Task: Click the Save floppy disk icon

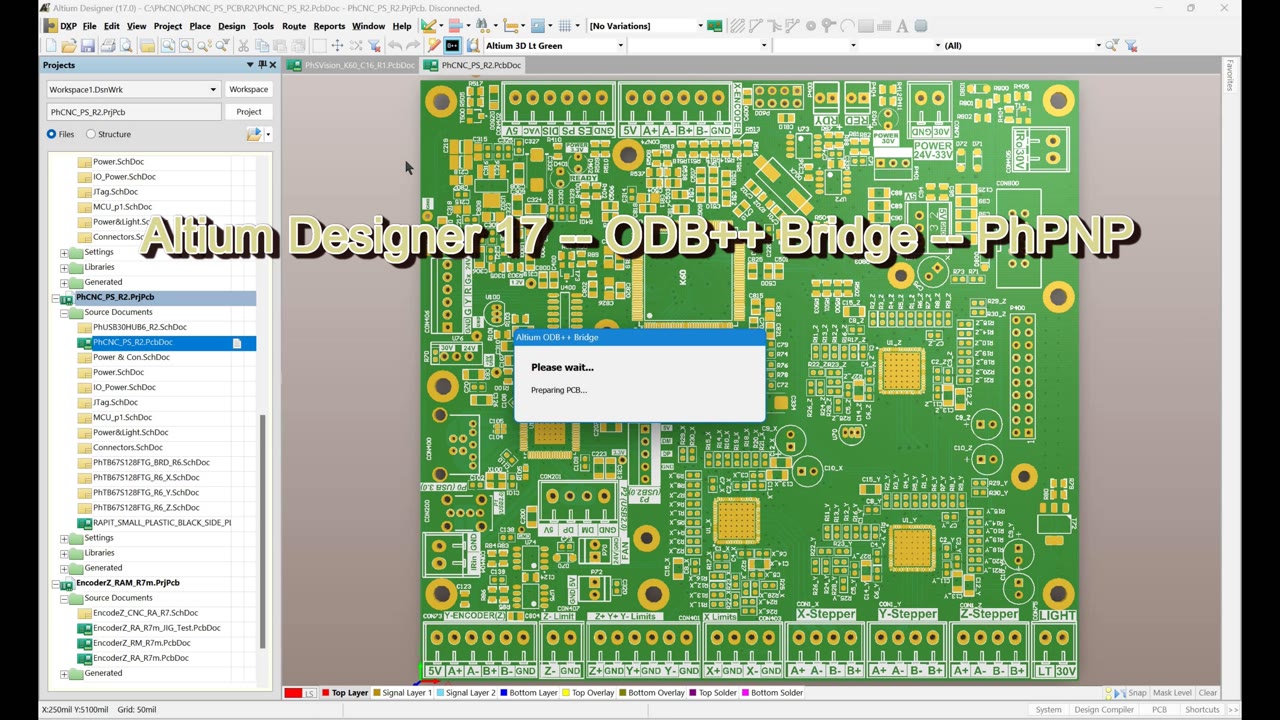Action: point(88,46)
